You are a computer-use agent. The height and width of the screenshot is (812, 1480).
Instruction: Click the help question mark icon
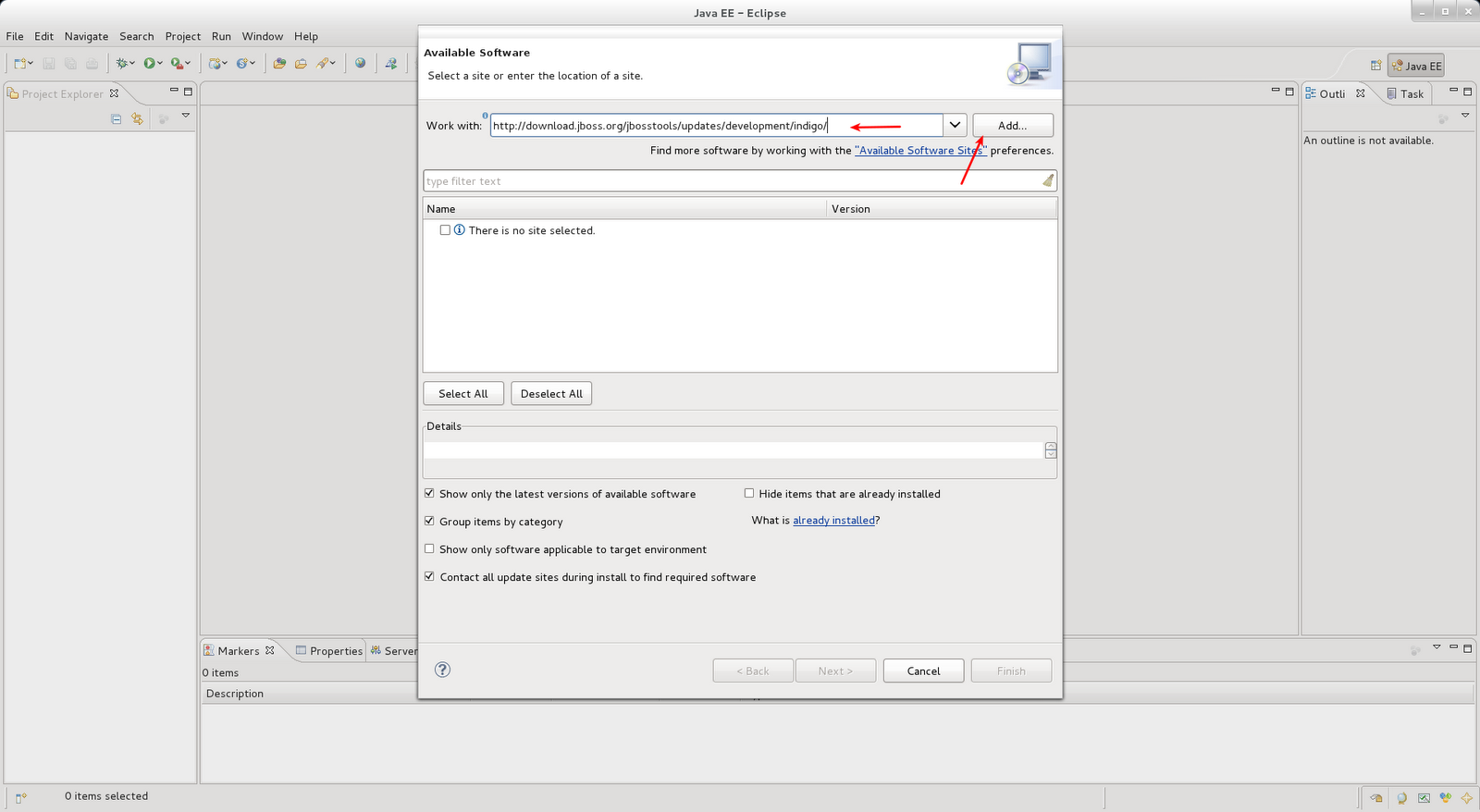[x=442, y=670]
